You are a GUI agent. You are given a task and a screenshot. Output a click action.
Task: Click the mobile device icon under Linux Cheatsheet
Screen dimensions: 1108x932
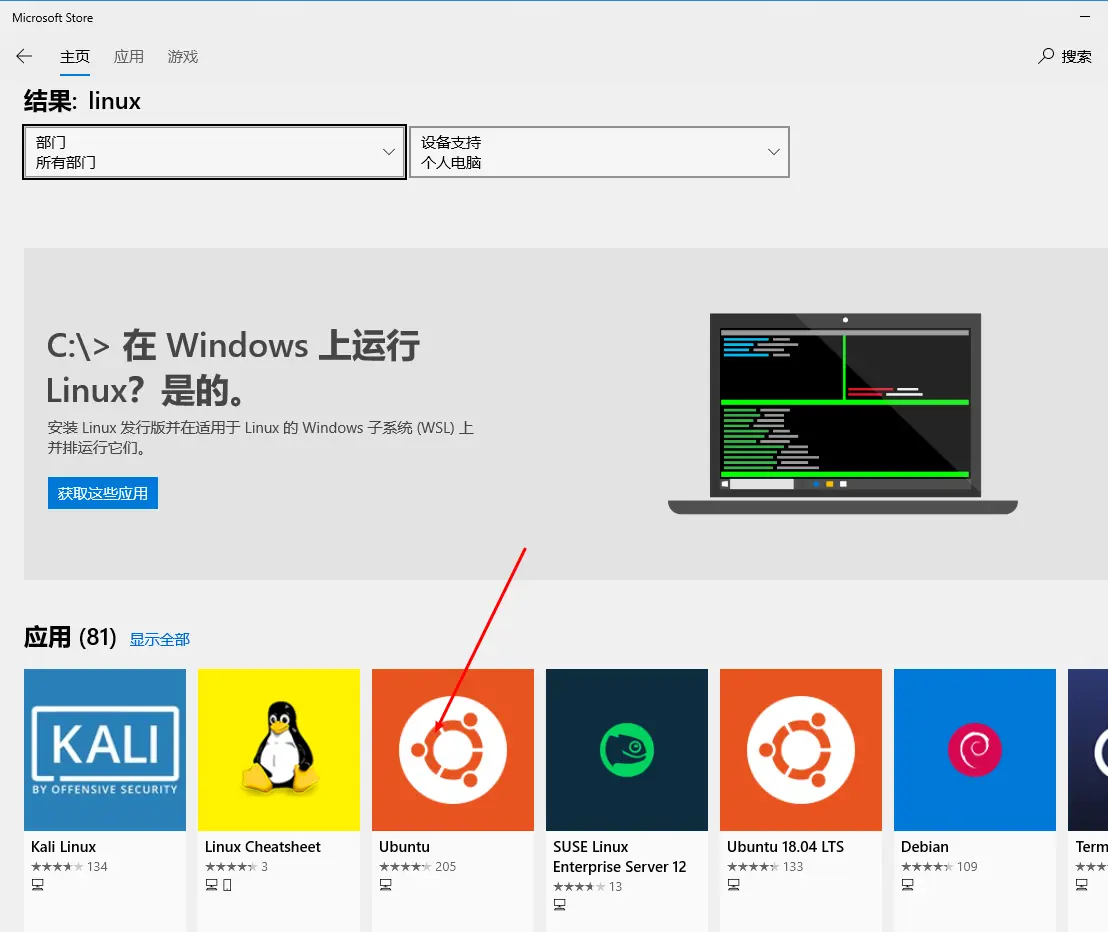click(227, 885)
